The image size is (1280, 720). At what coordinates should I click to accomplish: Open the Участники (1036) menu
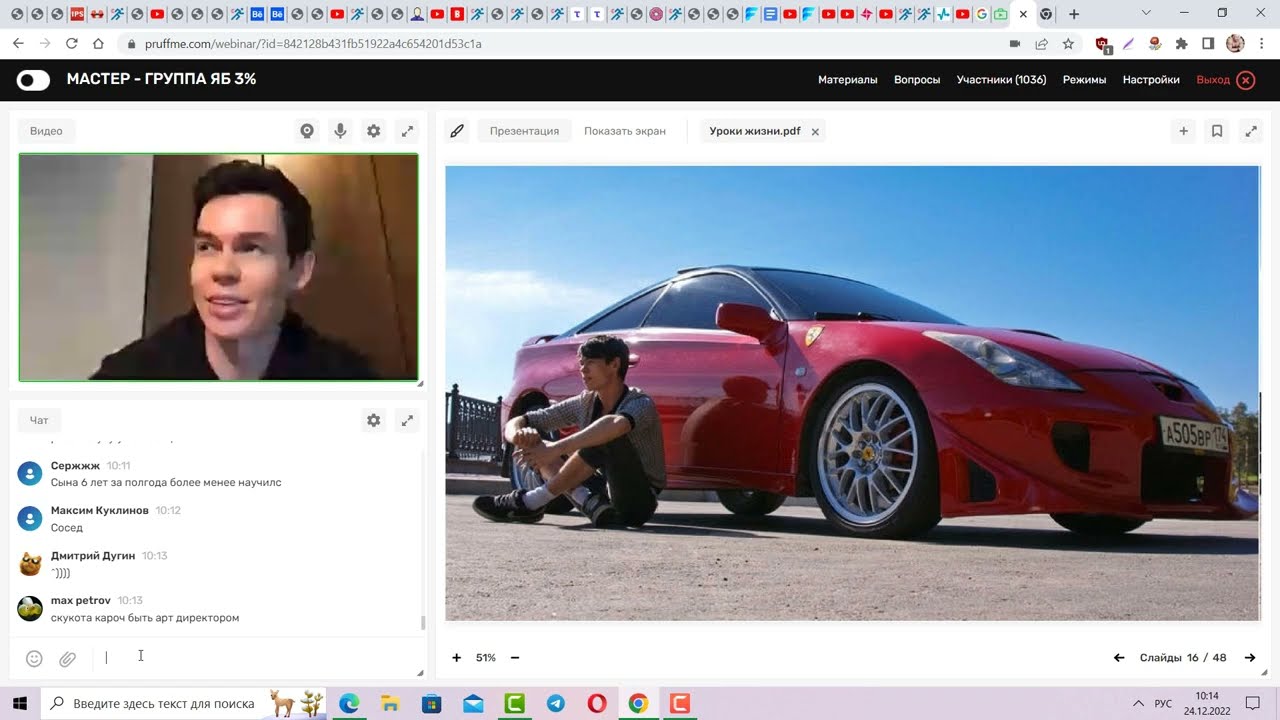[1001, 80]
